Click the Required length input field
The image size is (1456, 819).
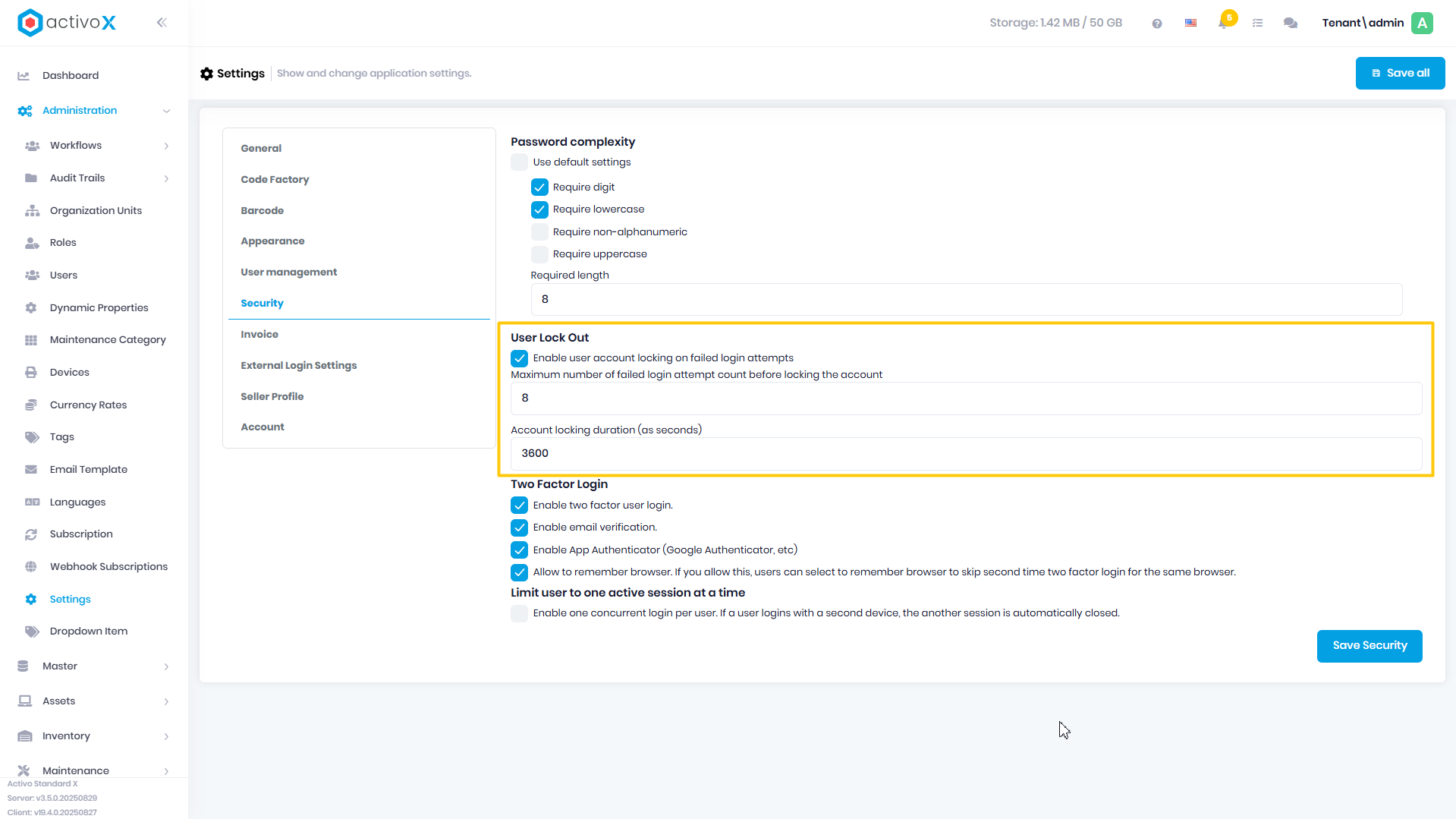point(966,300)
